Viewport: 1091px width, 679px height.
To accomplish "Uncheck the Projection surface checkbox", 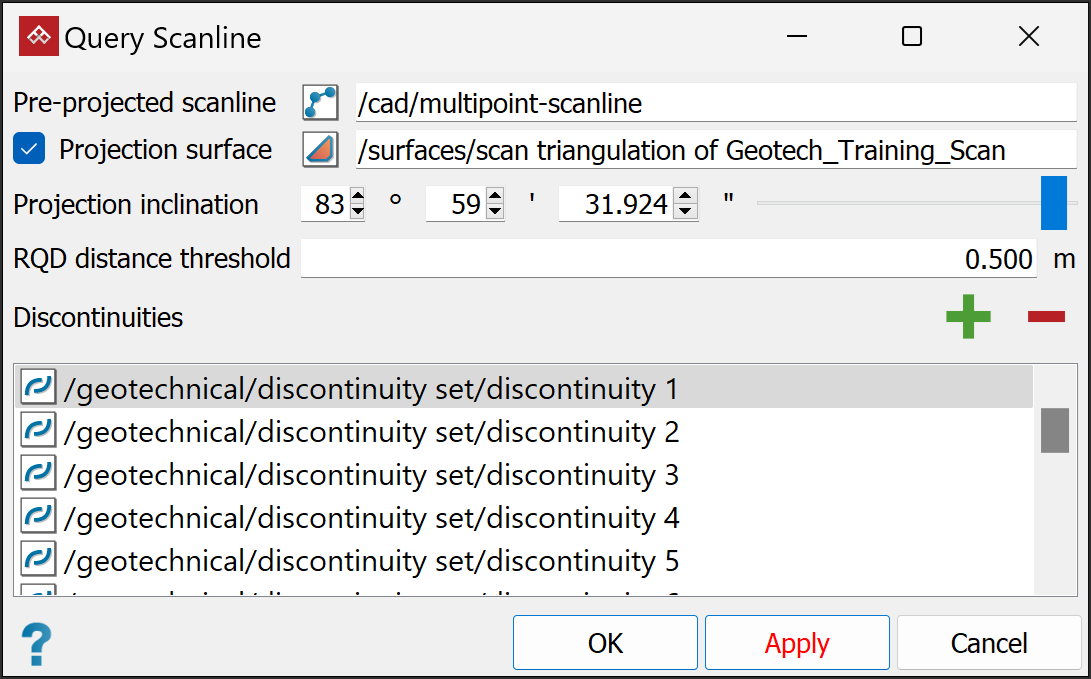I will click(x=29, y=150).
